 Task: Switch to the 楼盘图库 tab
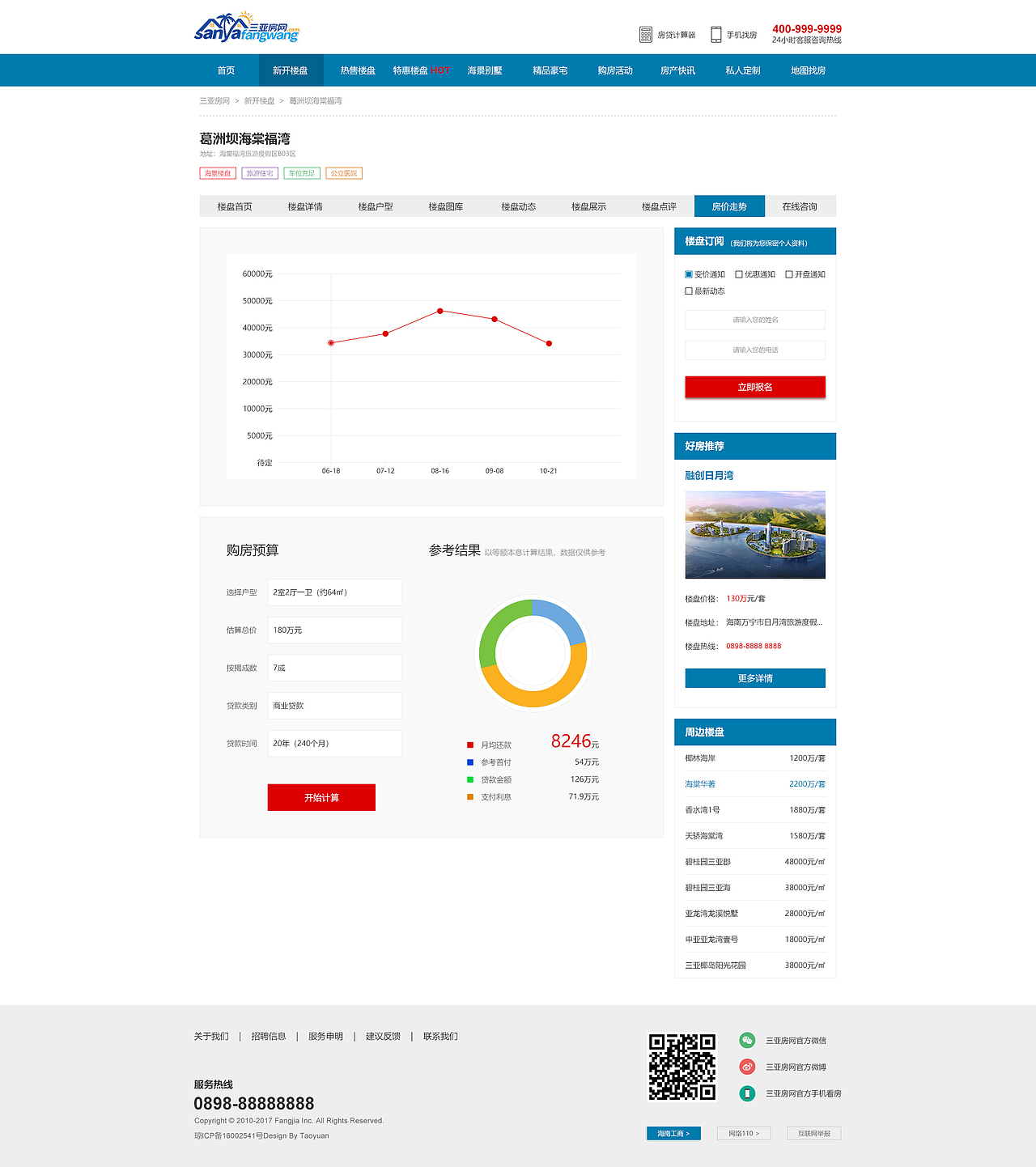[446, 206]
